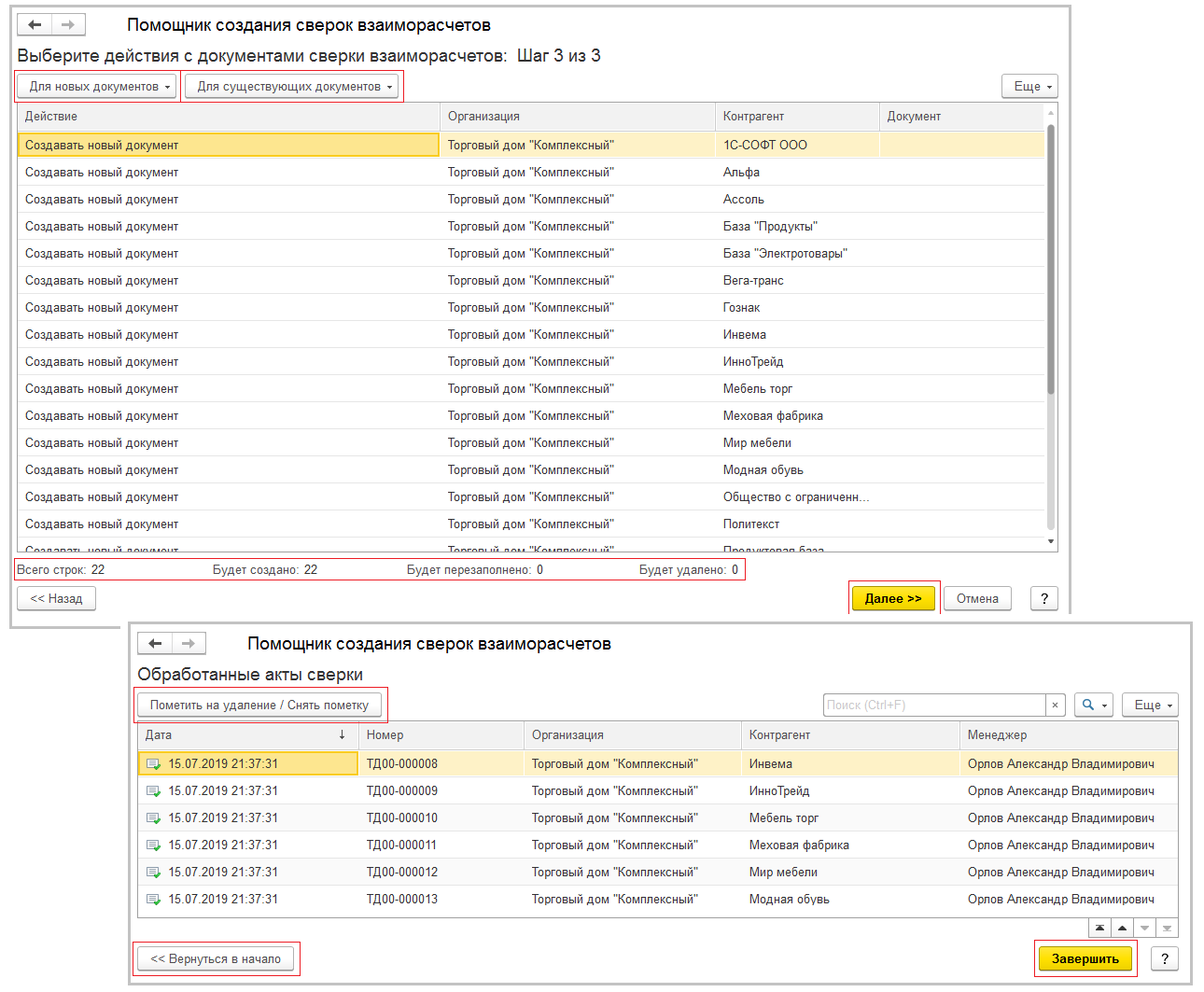
Task: Proceed with the "Далее >>" button
Action: coord(893,599)
